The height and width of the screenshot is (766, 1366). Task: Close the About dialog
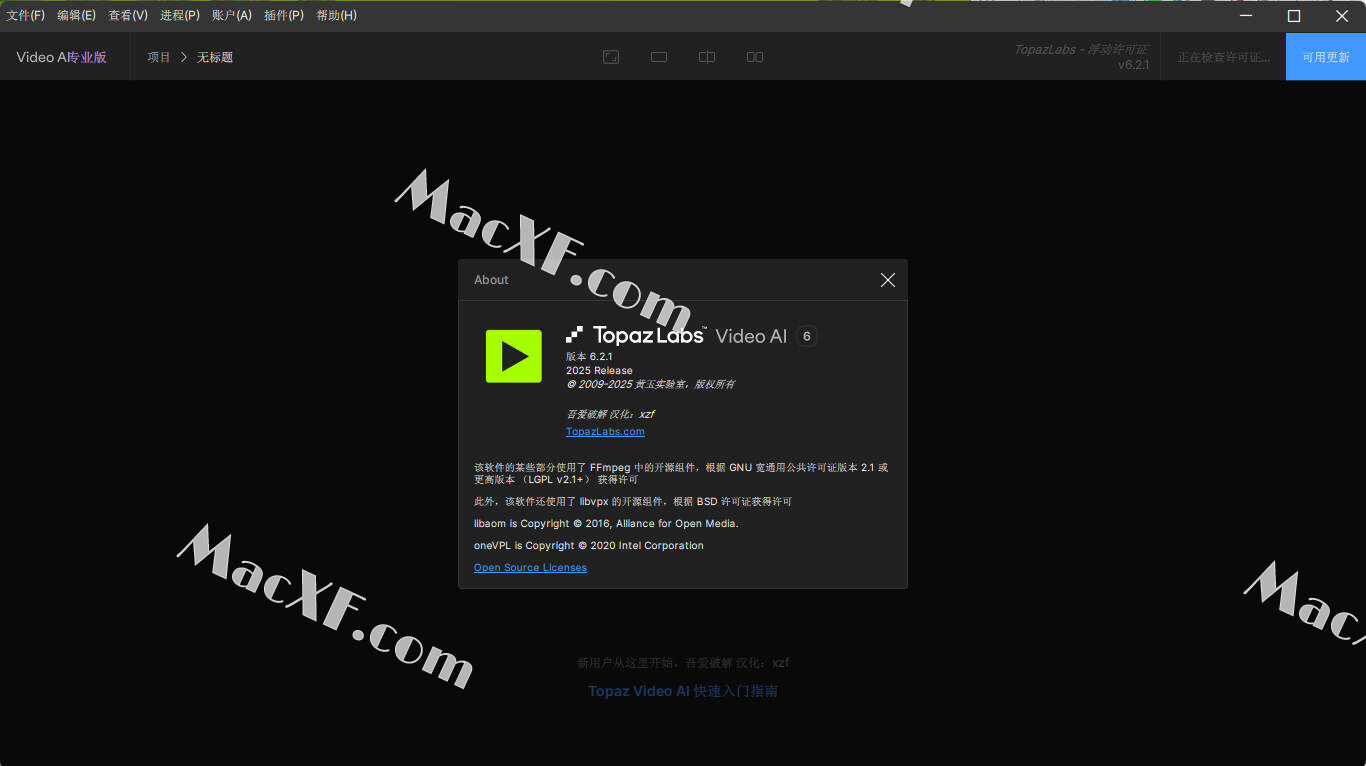click(x=887, y=280)
